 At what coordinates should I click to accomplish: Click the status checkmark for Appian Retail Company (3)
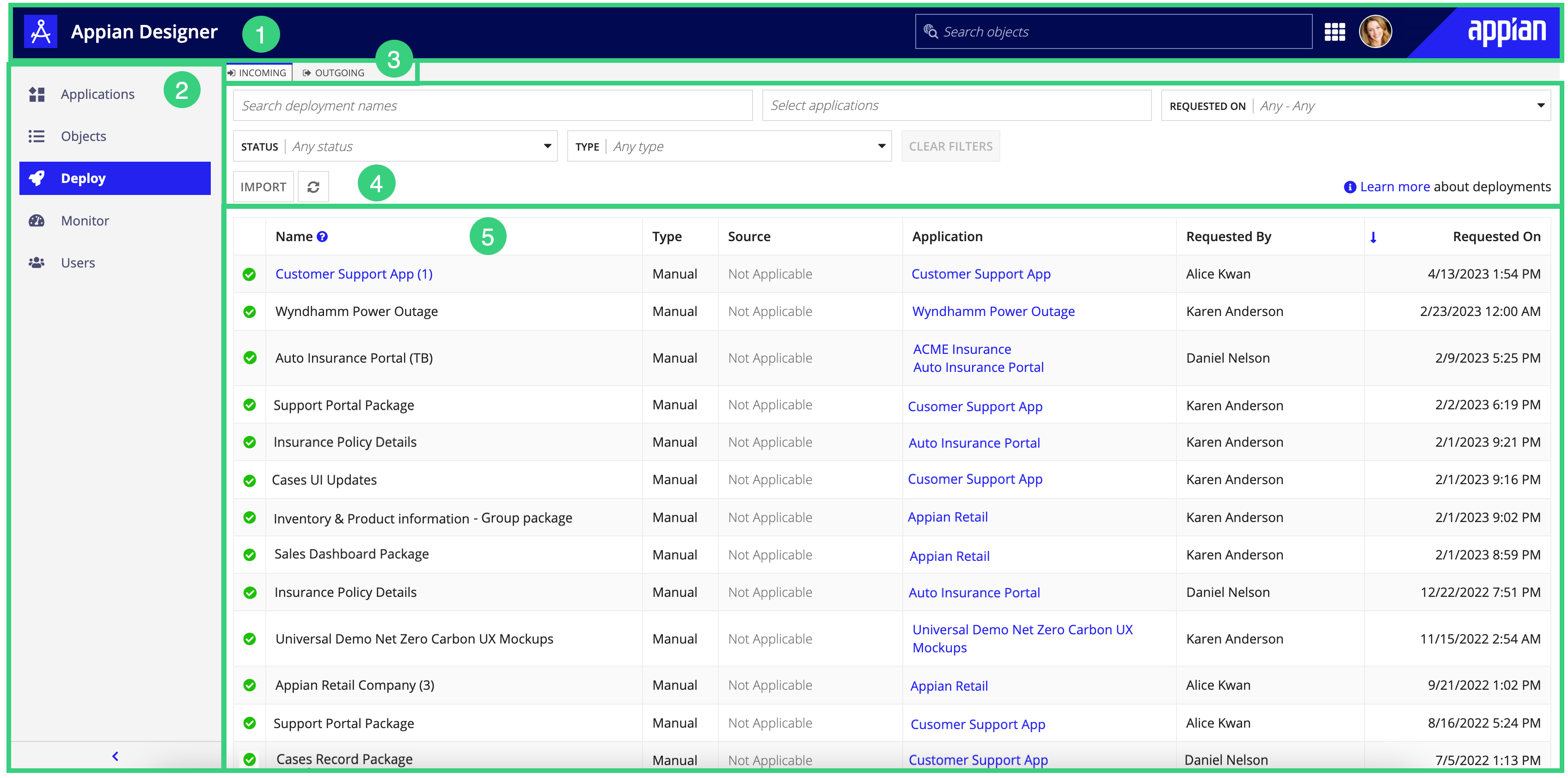250,685
